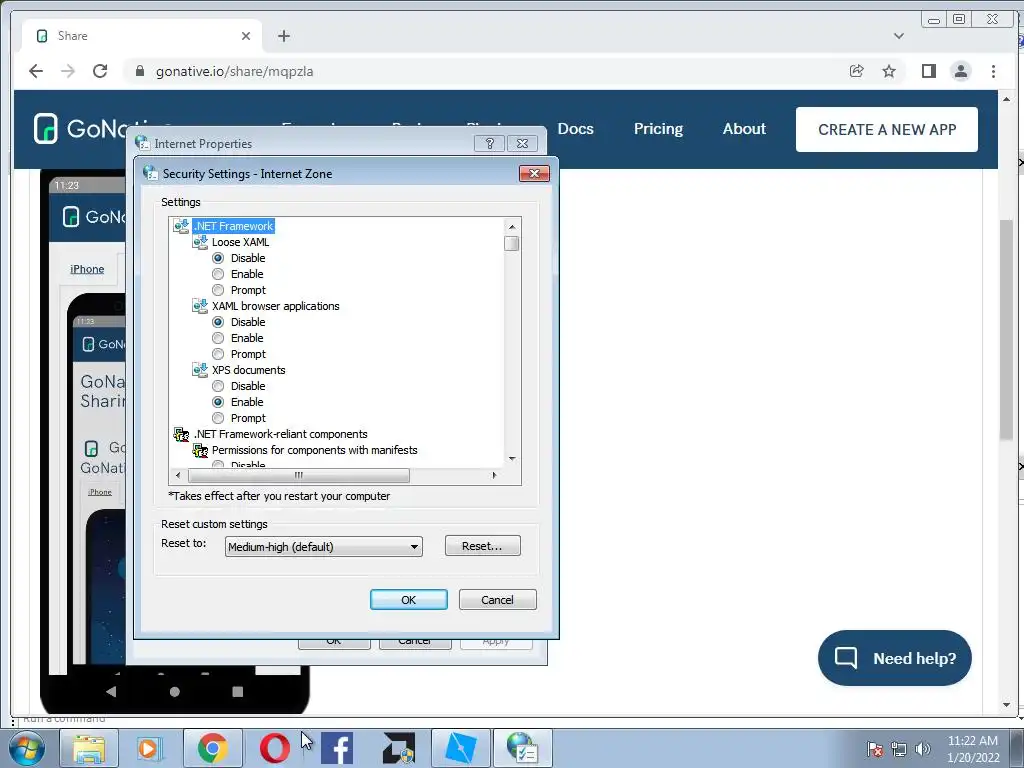Launch the media player taskbar icon

148,748
